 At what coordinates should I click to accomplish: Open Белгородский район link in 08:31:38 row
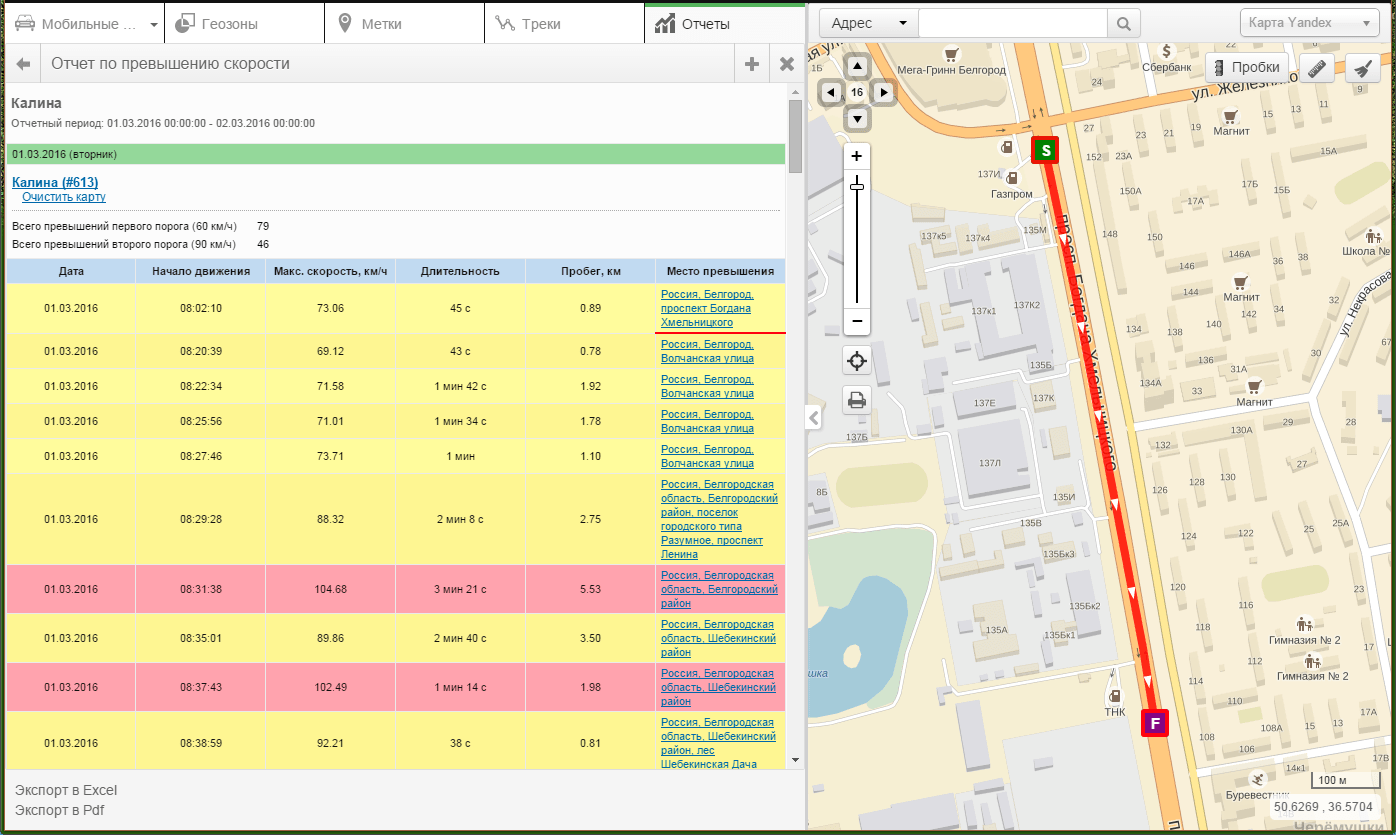coord(719,589)
